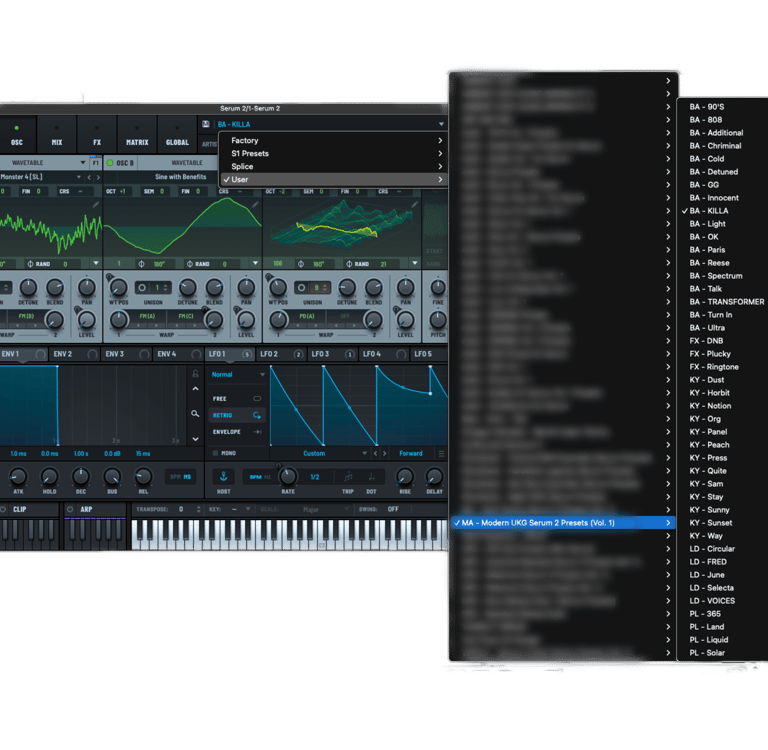The width and height of the screenshot is (768, 750).
Task: Adjust the envelope ATK knob
Action: click(x=19, y=476)
